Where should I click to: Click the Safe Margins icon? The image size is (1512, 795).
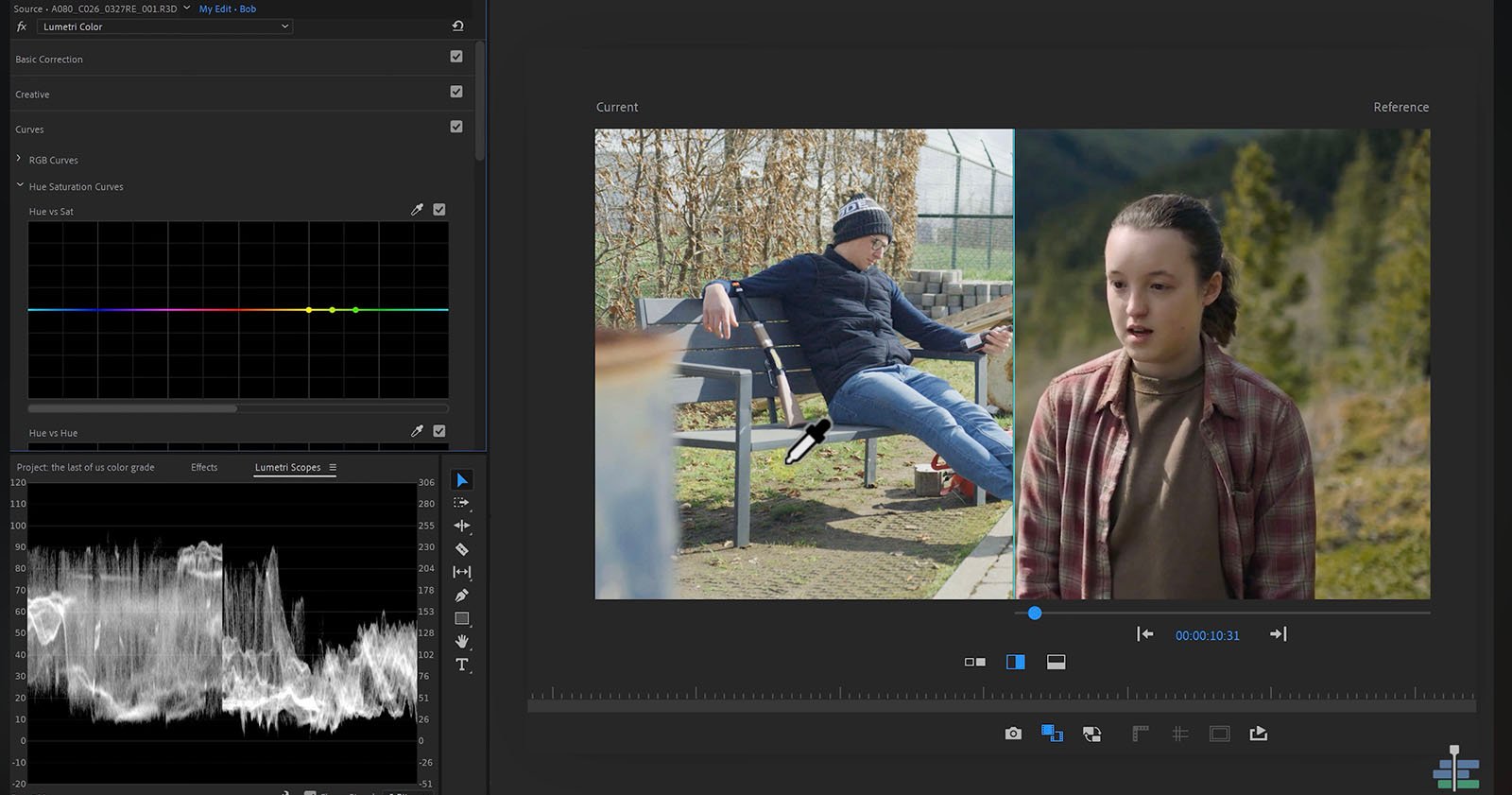pos(1220,734)
